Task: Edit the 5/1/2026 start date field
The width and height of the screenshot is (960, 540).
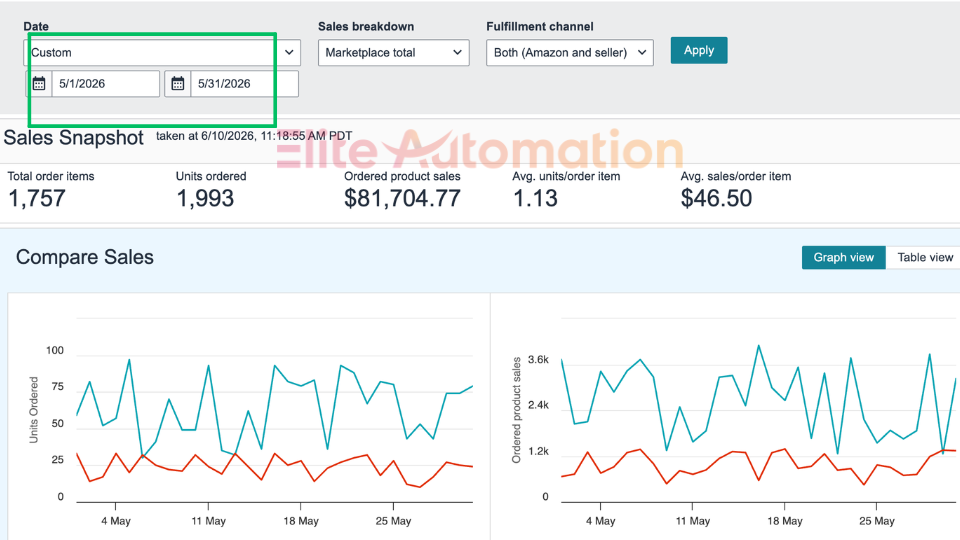Action: 106,83
